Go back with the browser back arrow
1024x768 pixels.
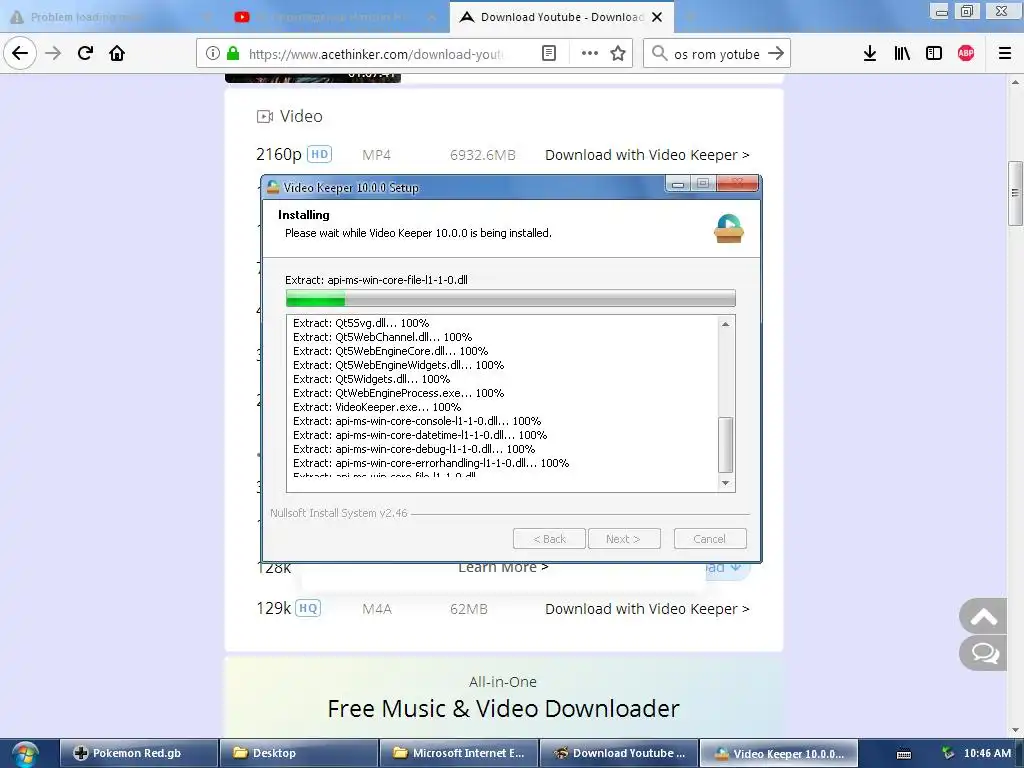click(20, 53)
